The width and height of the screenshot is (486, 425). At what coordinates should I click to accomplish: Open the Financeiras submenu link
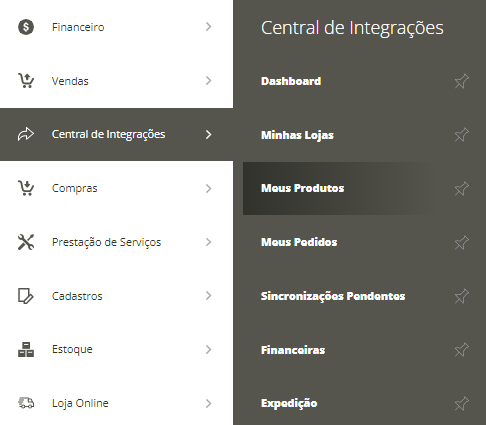pyautogui.click(x=293, y=350)
